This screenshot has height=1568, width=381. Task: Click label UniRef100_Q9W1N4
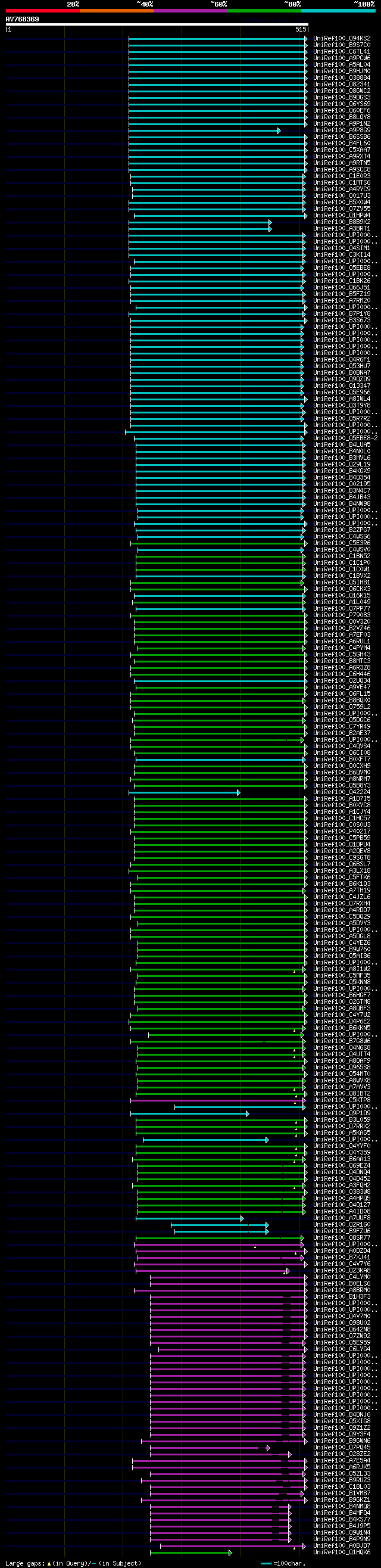342,1533
